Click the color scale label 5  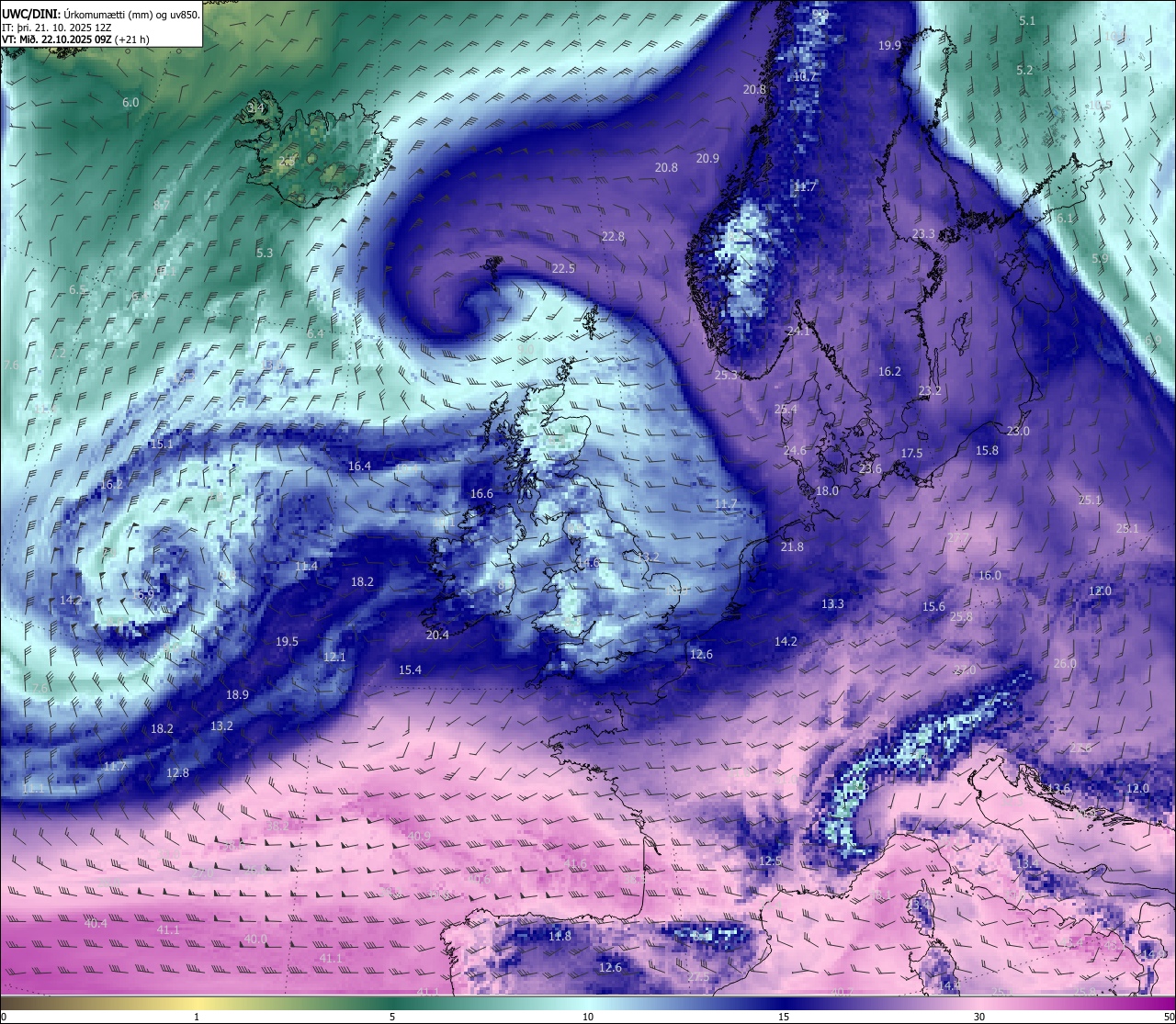tap(392, 1017)
